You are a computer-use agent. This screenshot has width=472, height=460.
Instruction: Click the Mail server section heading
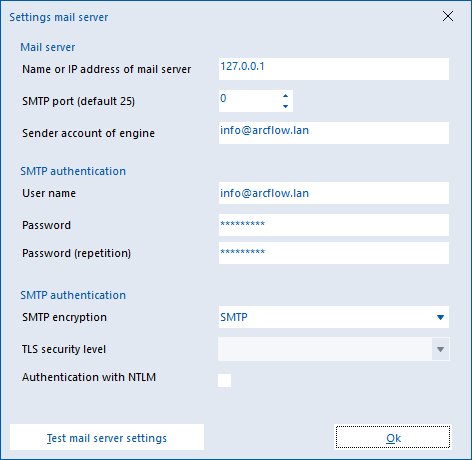point(48,47)
